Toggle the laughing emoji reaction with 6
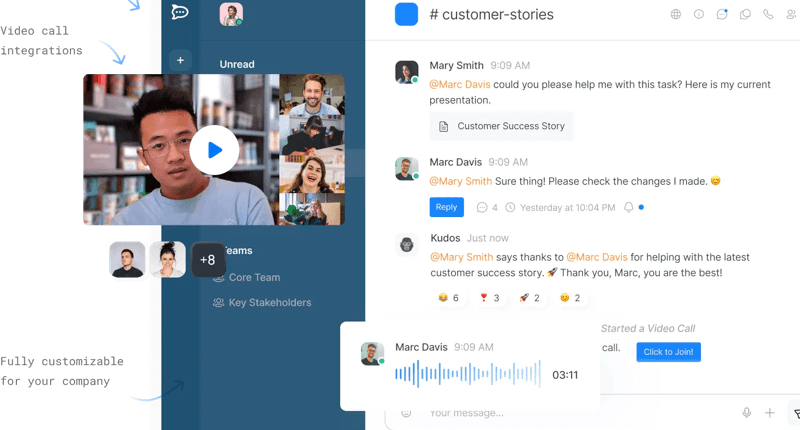 click(448, 298)
